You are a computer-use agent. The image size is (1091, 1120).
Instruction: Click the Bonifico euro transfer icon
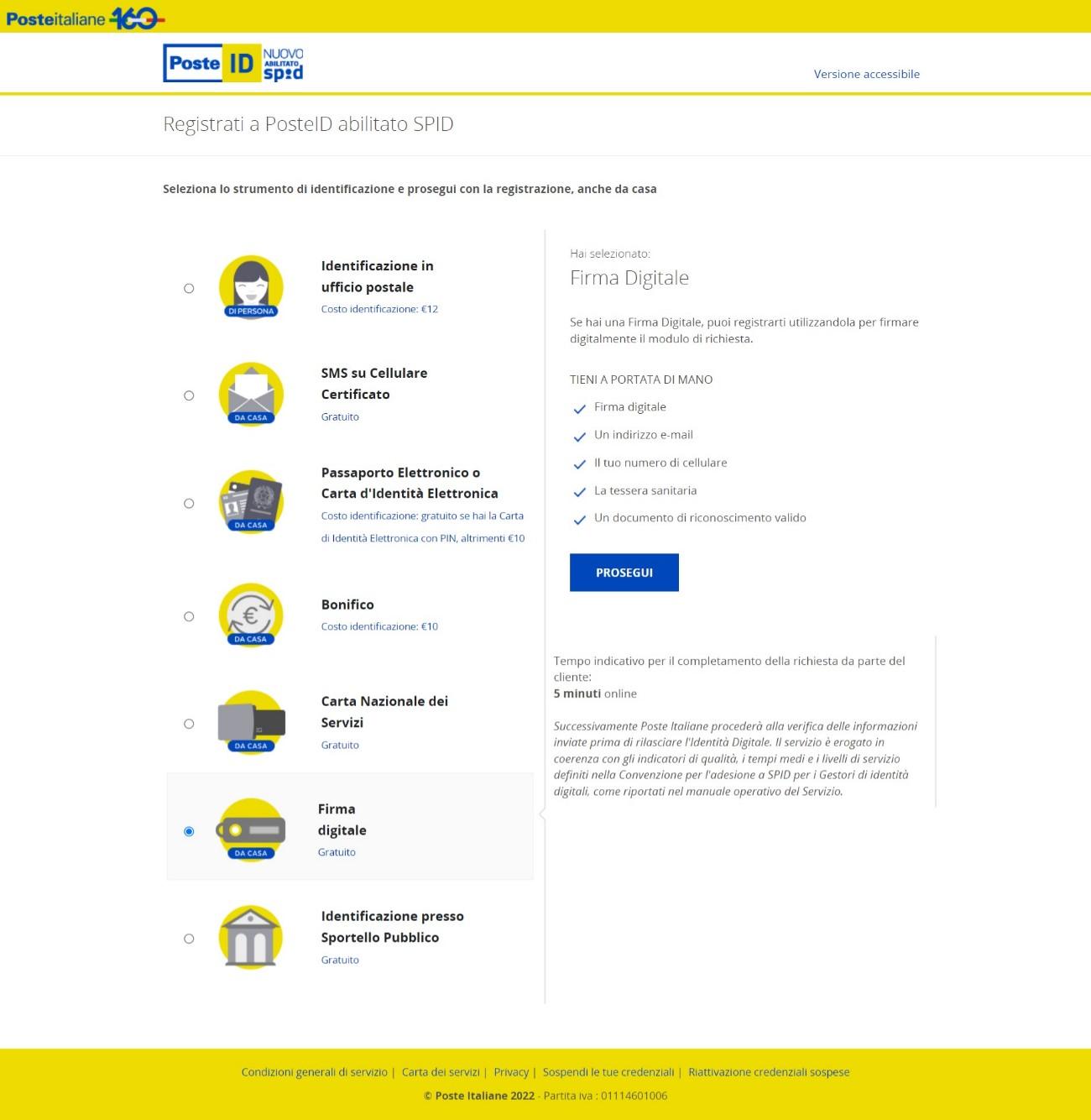251,615
